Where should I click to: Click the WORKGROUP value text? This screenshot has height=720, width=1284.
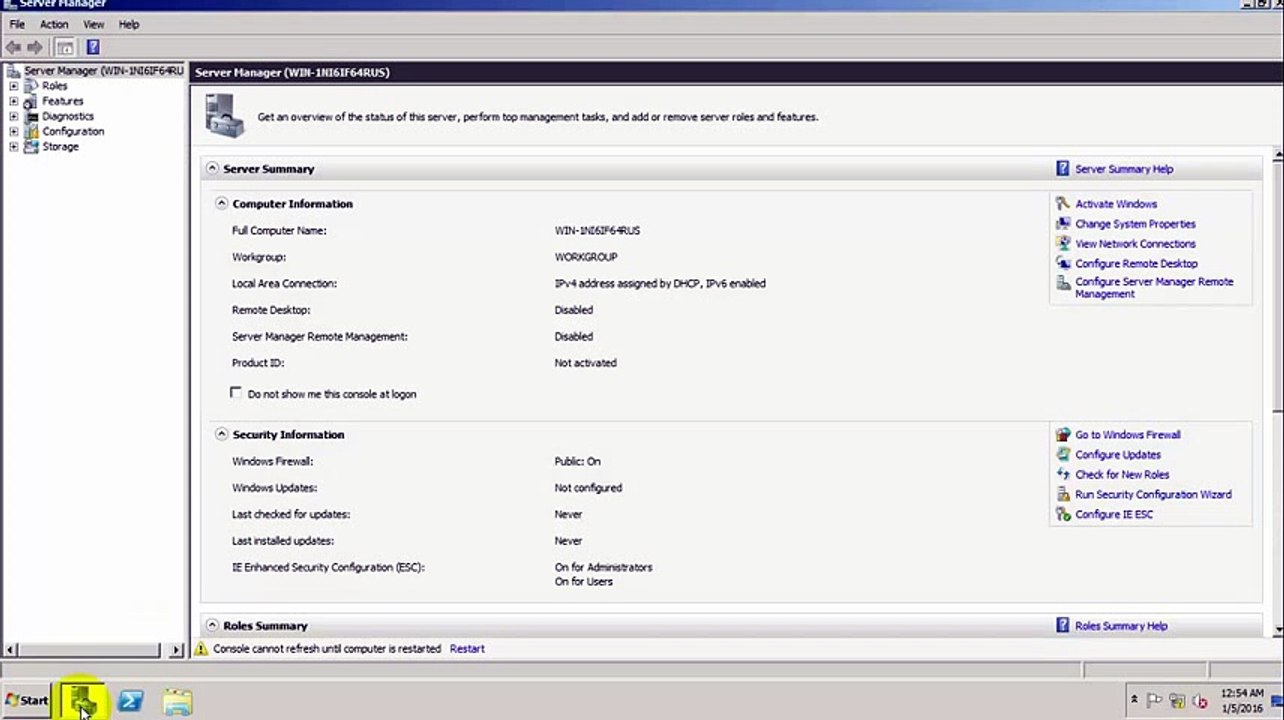pyautogui.click(x=586, y=257)
